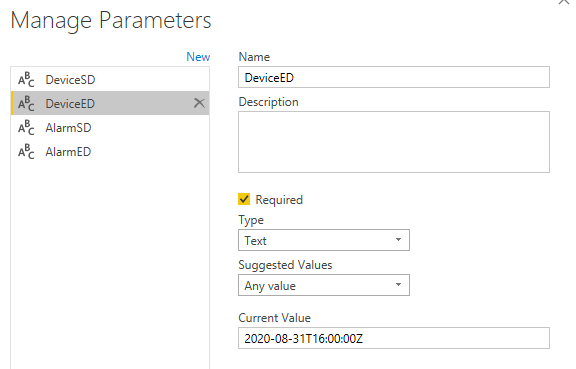Create a new parameter with the New link
Image resolution: width=576 pixels, height=369 pixels.
(198, 57)
